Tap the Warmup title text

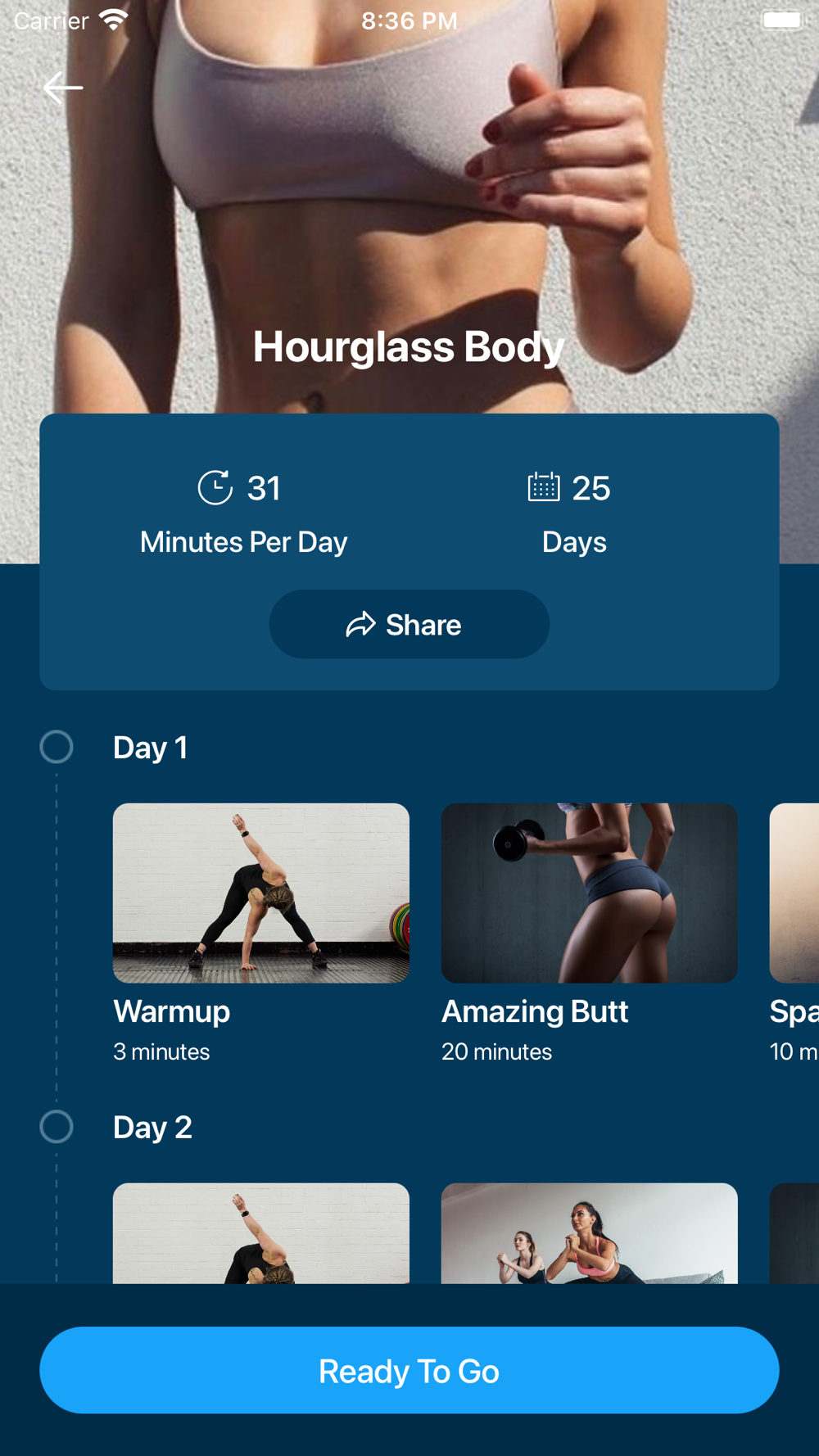tap(172, 1011)
